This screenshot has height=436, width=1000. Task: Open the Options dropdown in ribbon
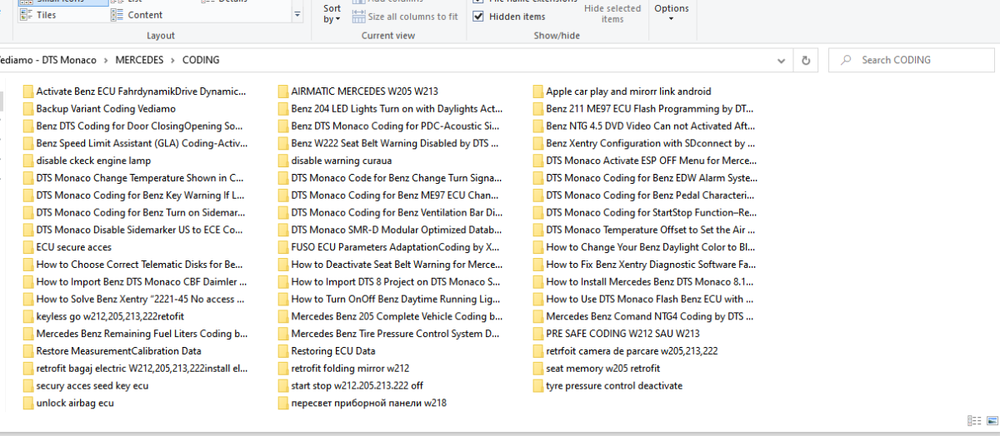pyautogui.click(x=670, y=12)
